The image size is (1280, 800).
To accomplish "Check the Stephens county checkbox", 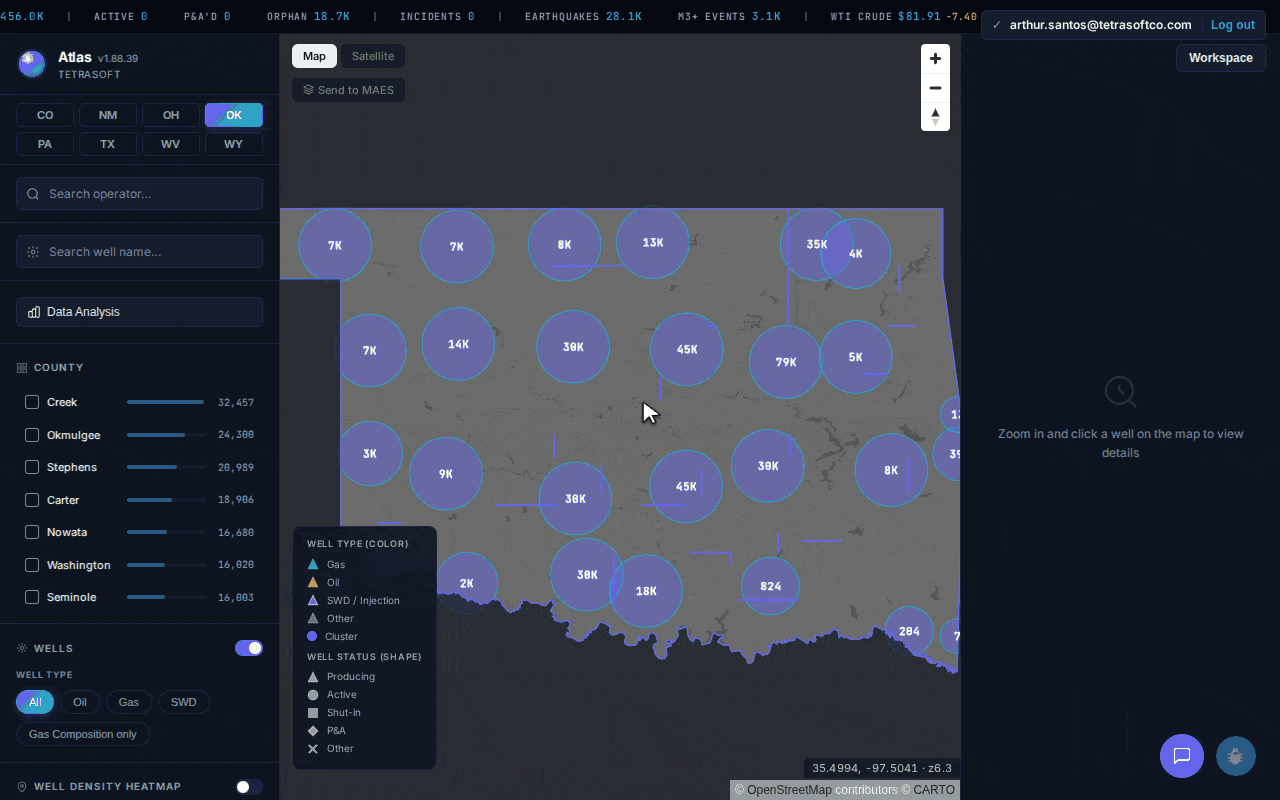I will click(x=32, y=467).
